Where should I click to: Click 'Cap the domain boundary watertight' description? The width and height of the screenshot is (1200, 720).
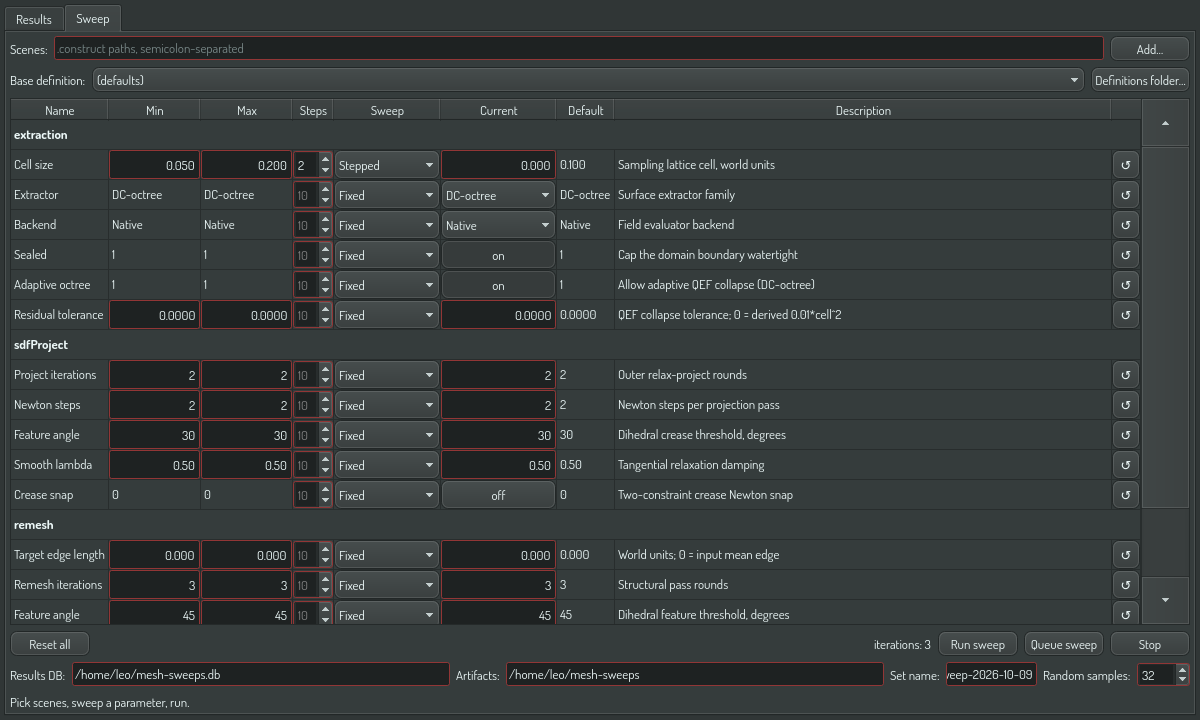[x=708, y=255]
